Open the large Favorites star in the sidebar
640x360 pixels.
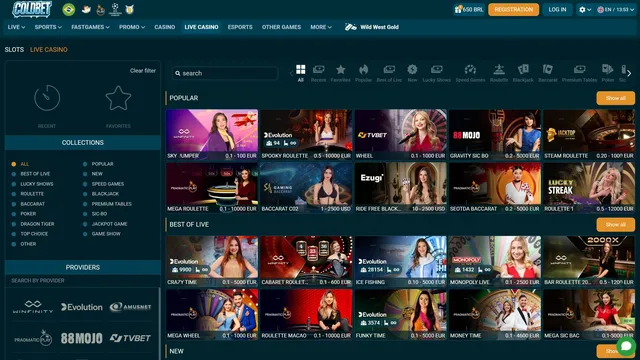click(118, 98)
